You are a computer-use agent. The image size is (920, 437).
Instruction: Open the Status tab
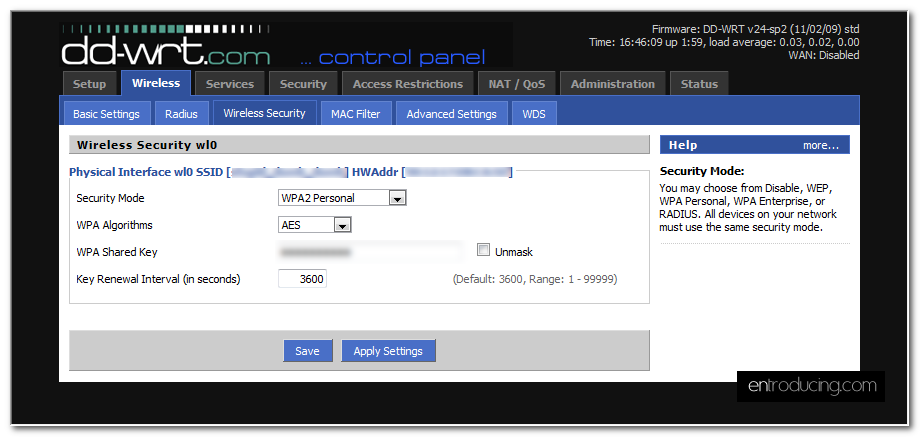pyautogui.click(x=699, y=84)
